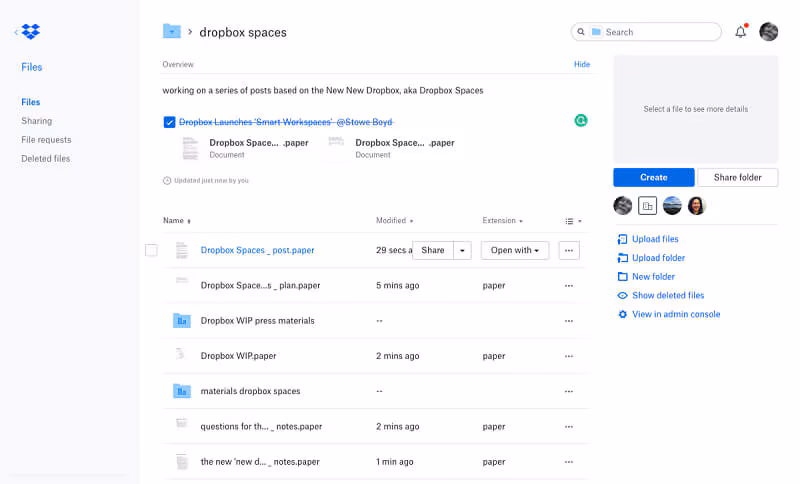Image resolution: width=800 pixels, height=484 pixels.
Task: Select Files in sidebar navigation
Action: [31, 102]
